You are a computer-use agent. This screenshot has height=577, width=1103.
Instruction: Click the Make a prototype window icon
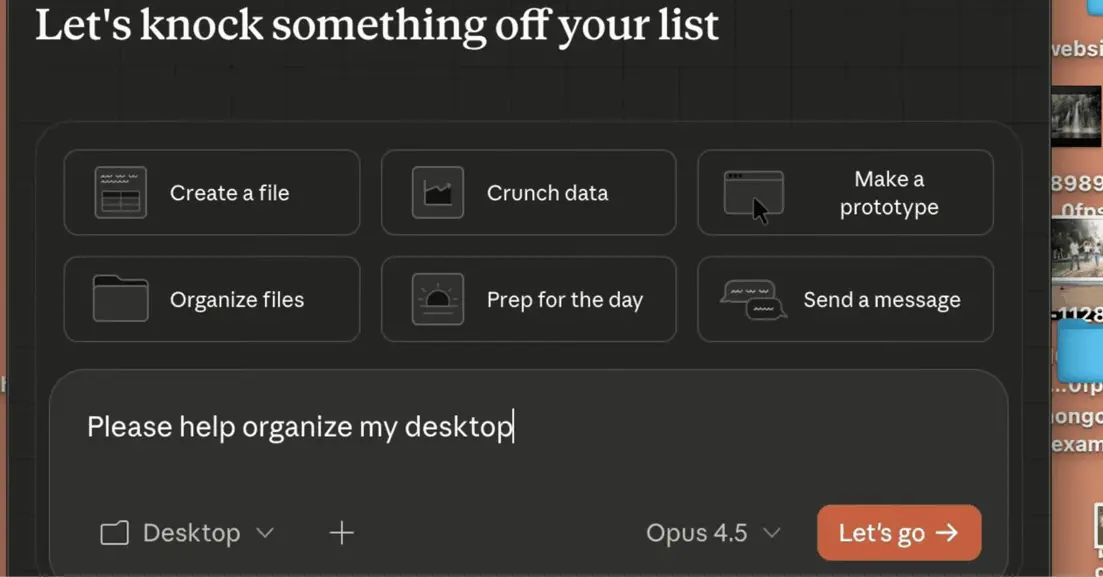point(753,193)
